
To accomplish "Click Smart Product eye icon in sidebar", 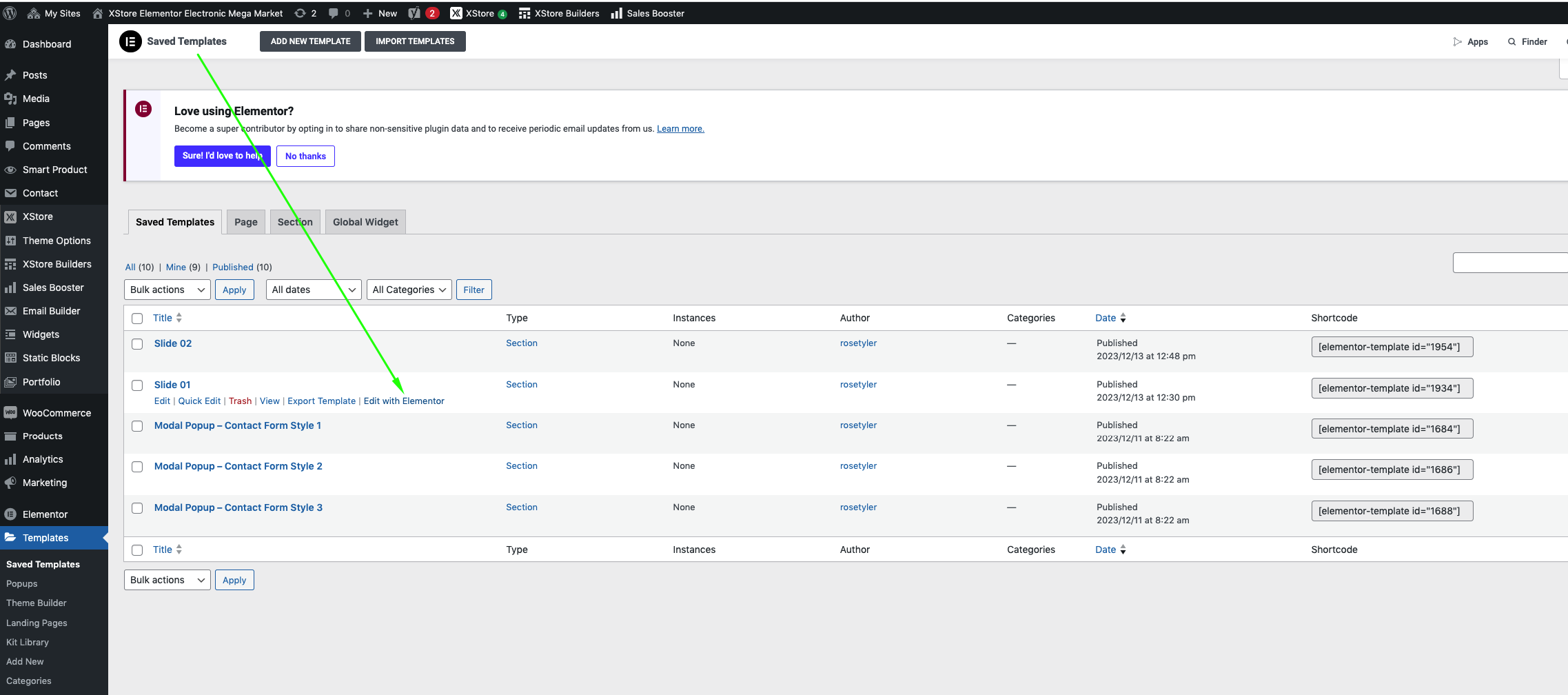I will point(10,170).
